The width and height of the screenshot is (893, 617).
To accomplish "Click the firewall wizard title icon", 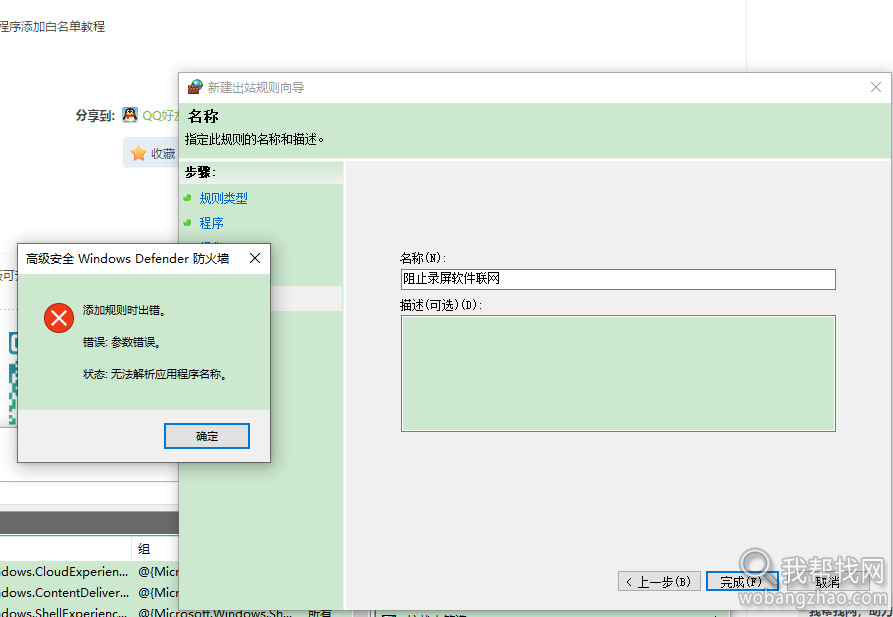I will click(195, 87).
